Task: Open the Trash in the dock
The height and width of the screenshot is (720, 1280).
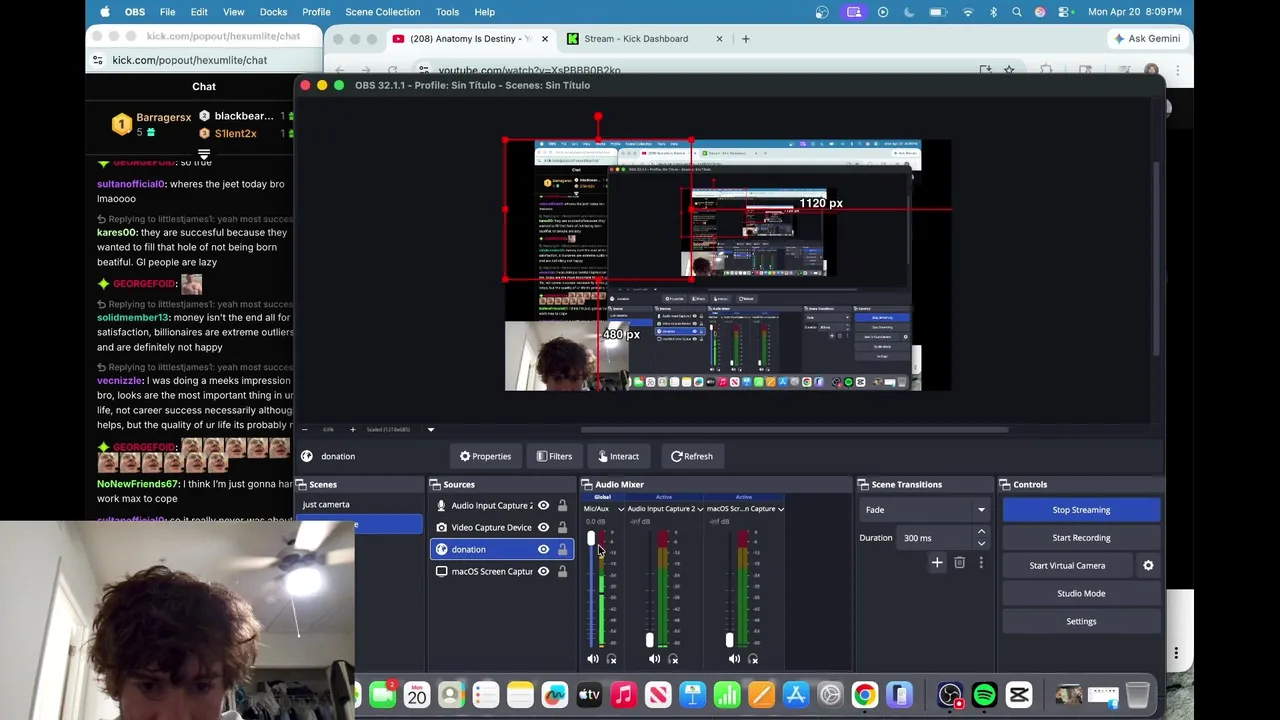Action: pos(1137,695)
